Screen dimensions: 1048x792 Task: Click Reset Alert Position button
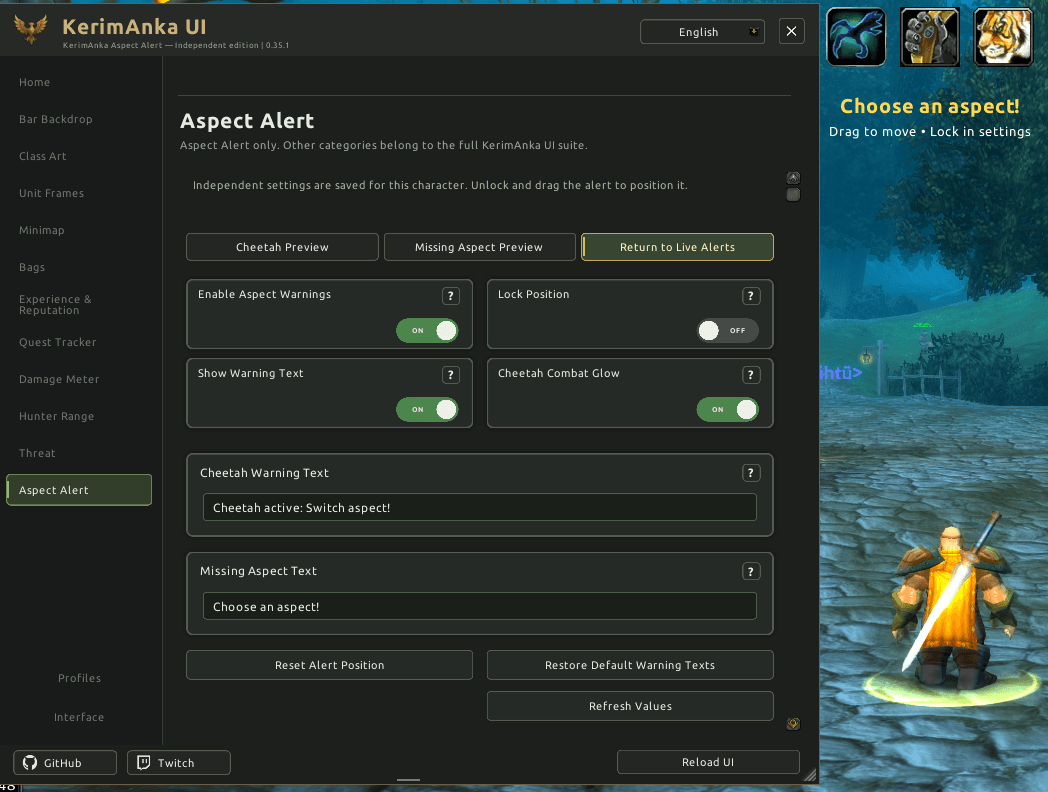pos(330,665)
